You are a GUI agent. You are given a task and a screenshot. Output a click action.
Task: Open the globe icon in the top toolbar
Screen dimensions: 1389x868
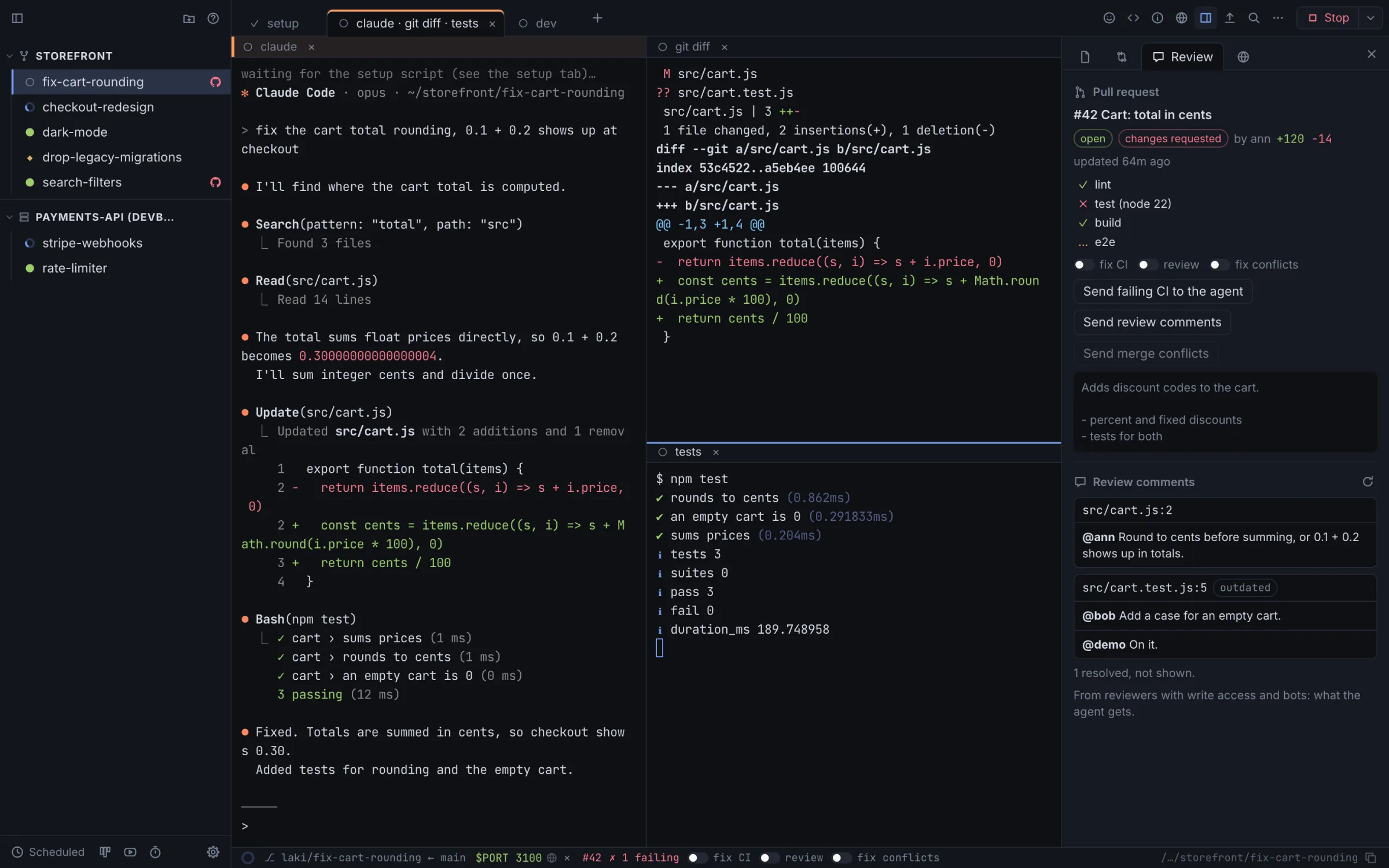pyautogui.click(x=1181, y=18)
